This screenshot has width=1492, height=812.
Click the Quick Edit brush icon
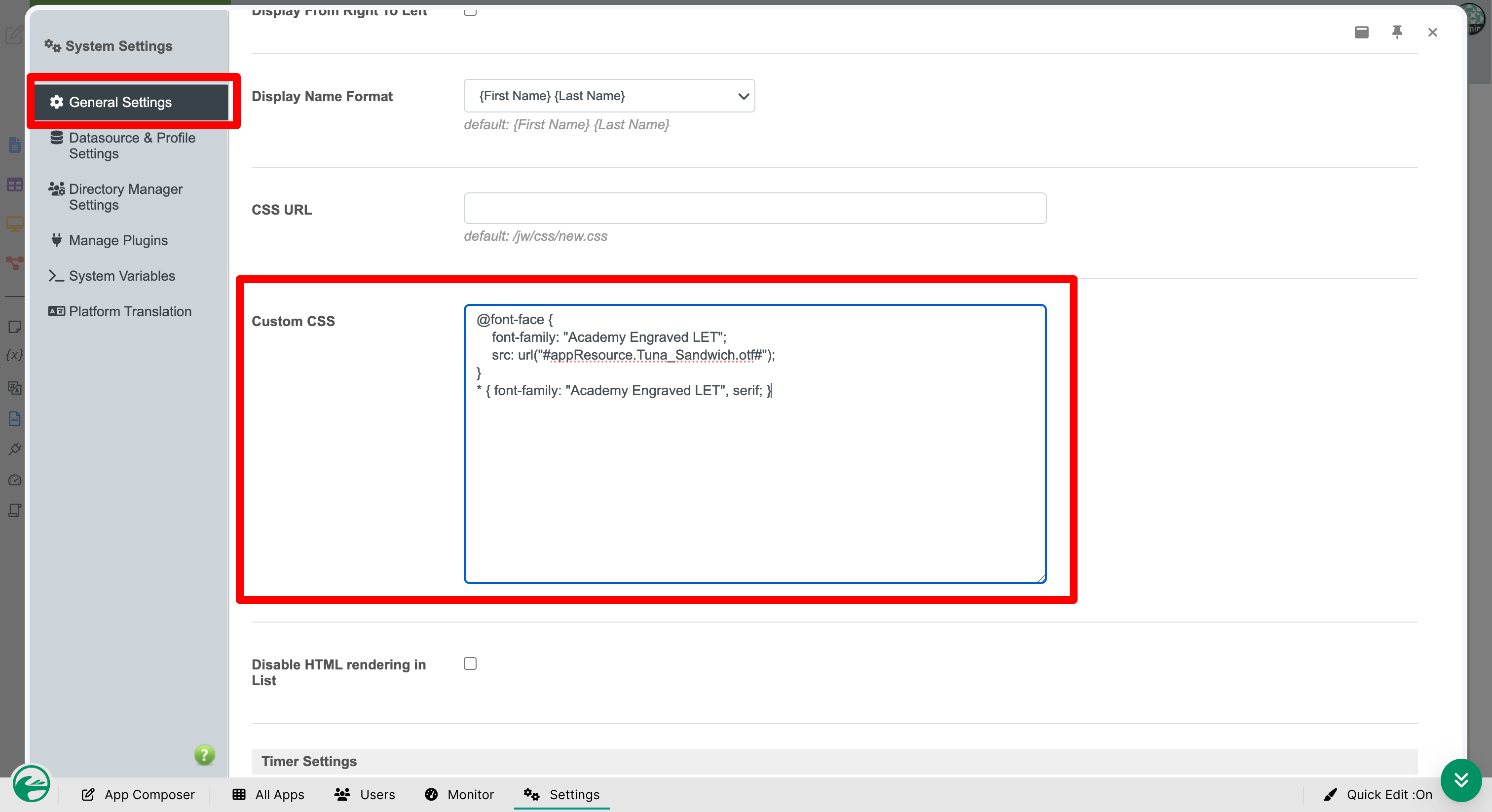pos(1330,795)
